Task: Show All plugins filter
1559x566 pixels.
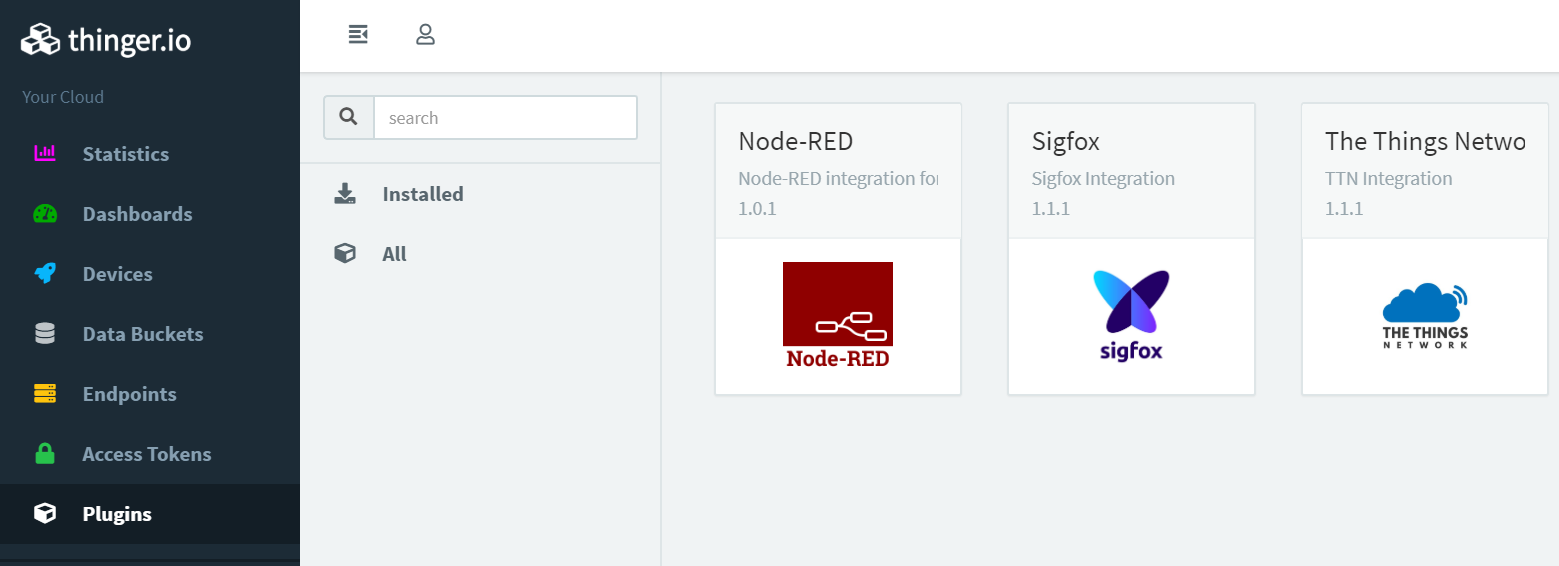Action: click(480, 254)
